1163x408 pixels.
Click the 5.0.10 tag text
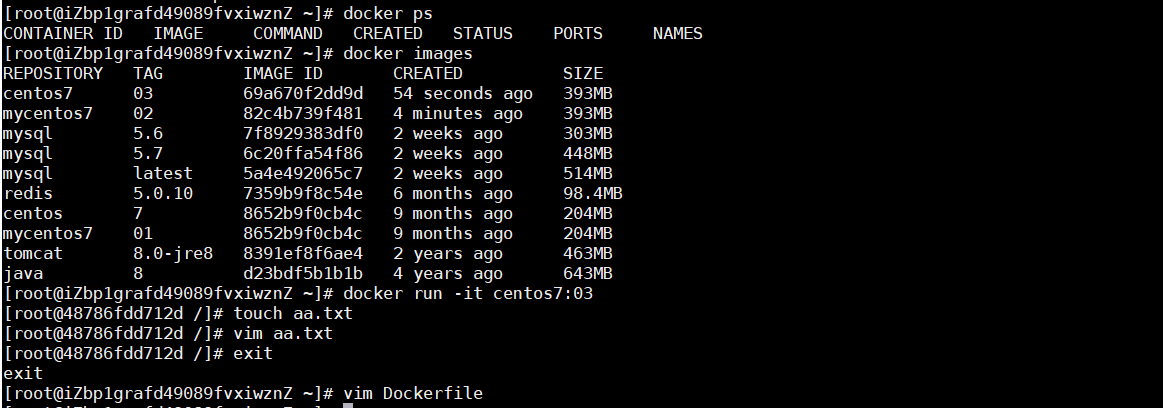coord(163,193)
